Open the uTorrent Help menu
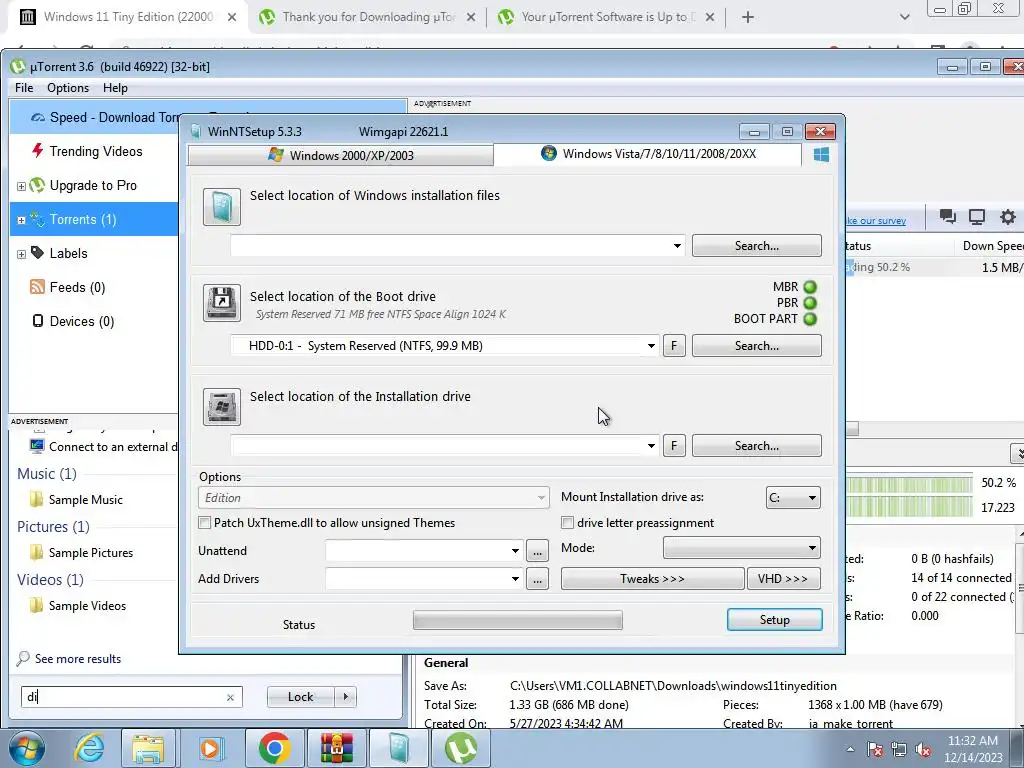1024x768 pixels. coord(115,88)
